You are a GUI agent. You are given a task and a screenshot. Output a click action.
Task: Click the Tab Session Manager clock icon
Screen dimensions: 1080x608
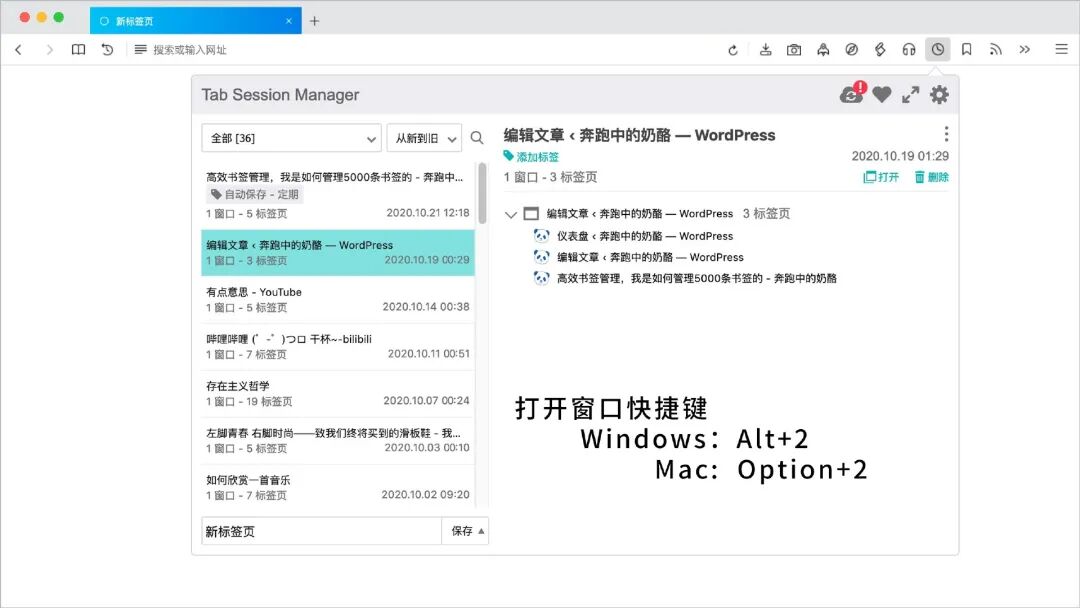pyautogui.click(x=937, y=50)
